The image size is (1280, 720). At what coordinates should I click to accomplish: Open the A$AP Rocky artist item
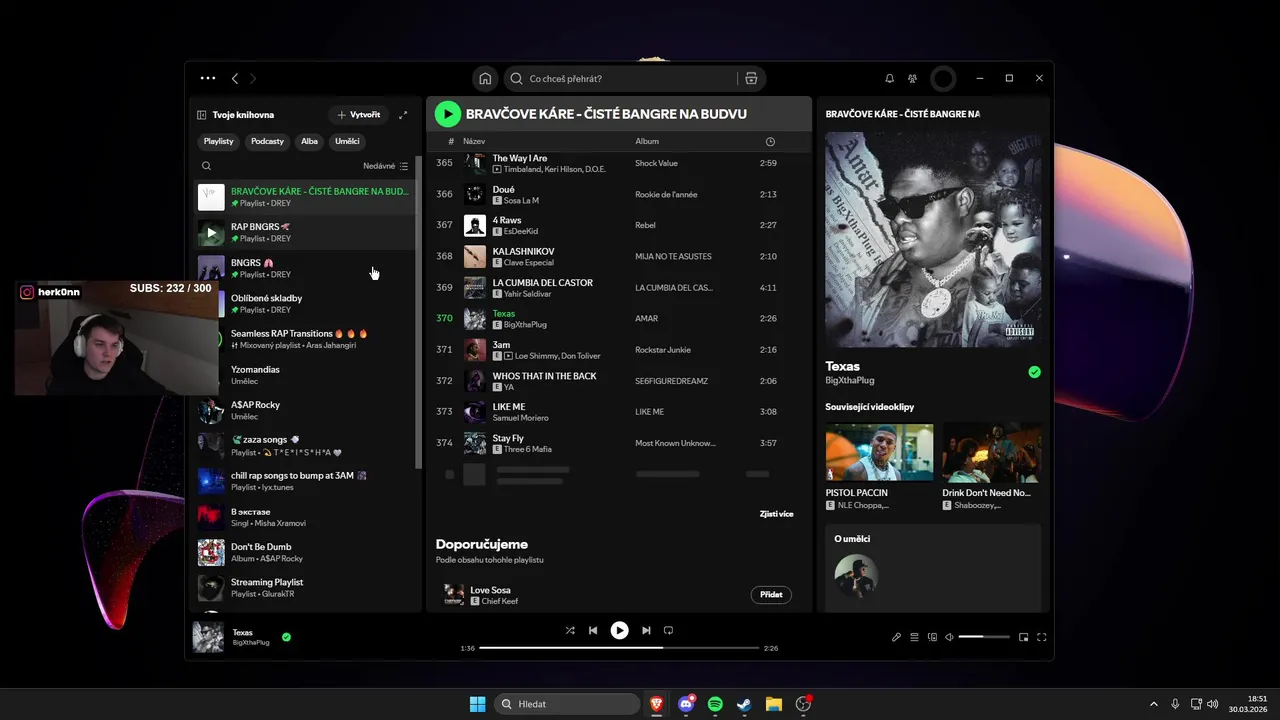tap(304, 410)
